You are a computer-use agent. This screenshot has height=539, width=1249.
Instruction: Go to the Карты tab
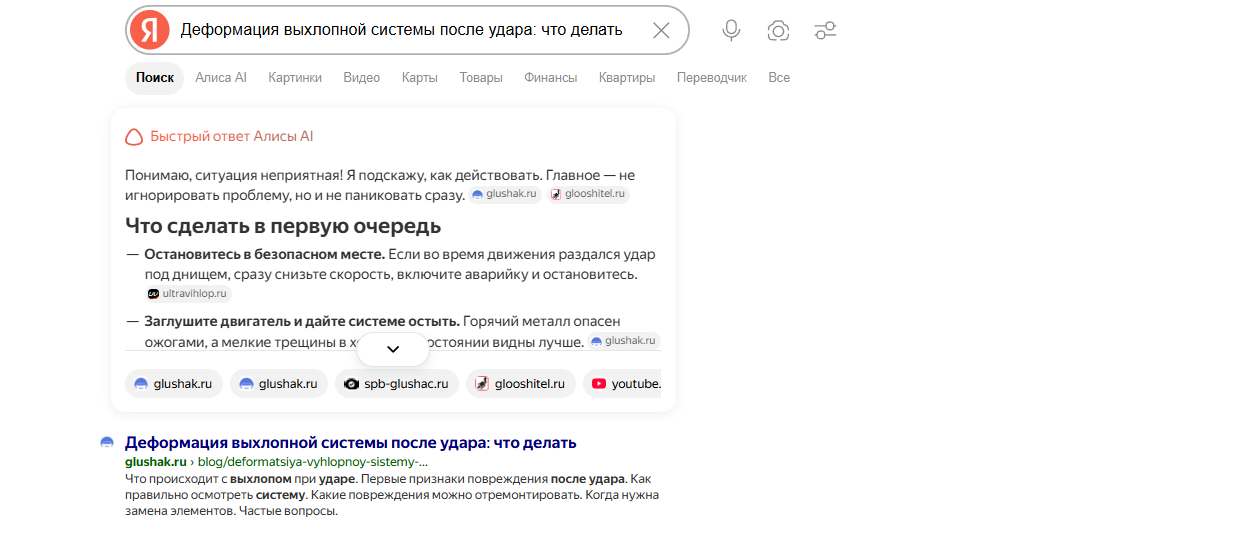pos(420,78)
